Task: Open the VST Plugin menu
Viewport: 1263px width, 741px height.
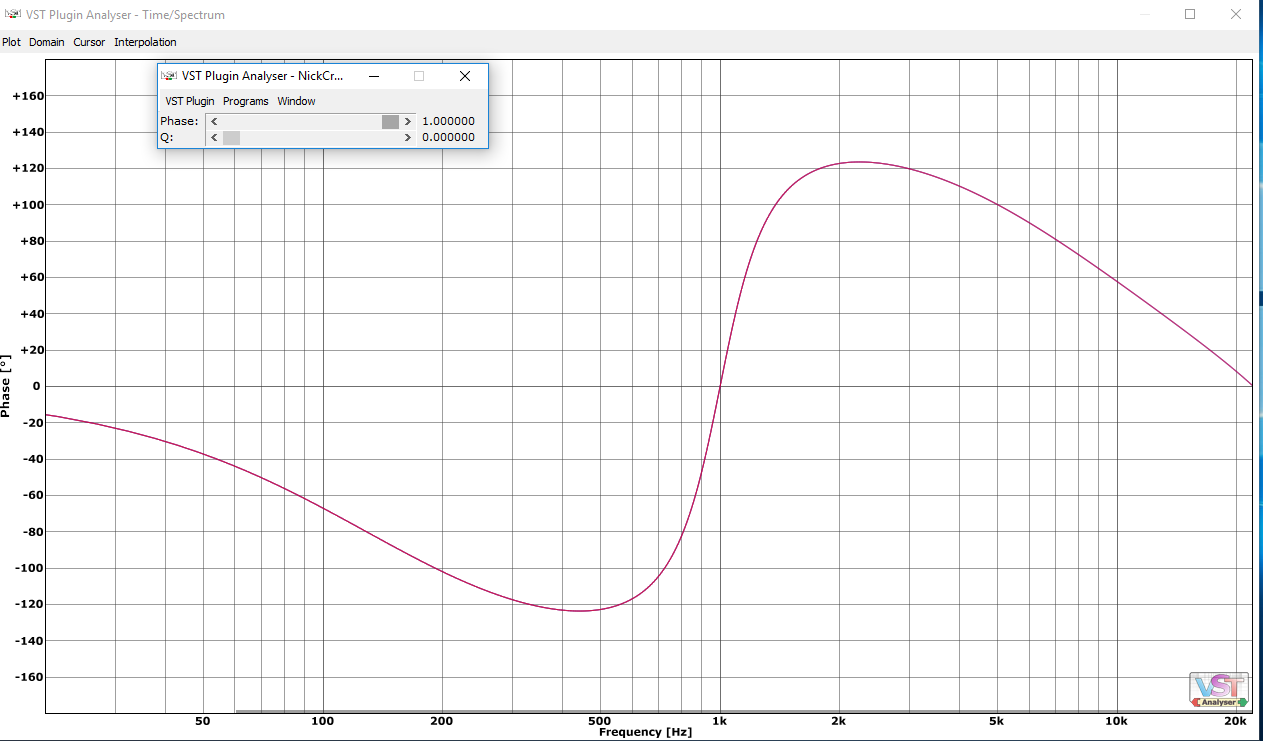Action: [190, 101]
